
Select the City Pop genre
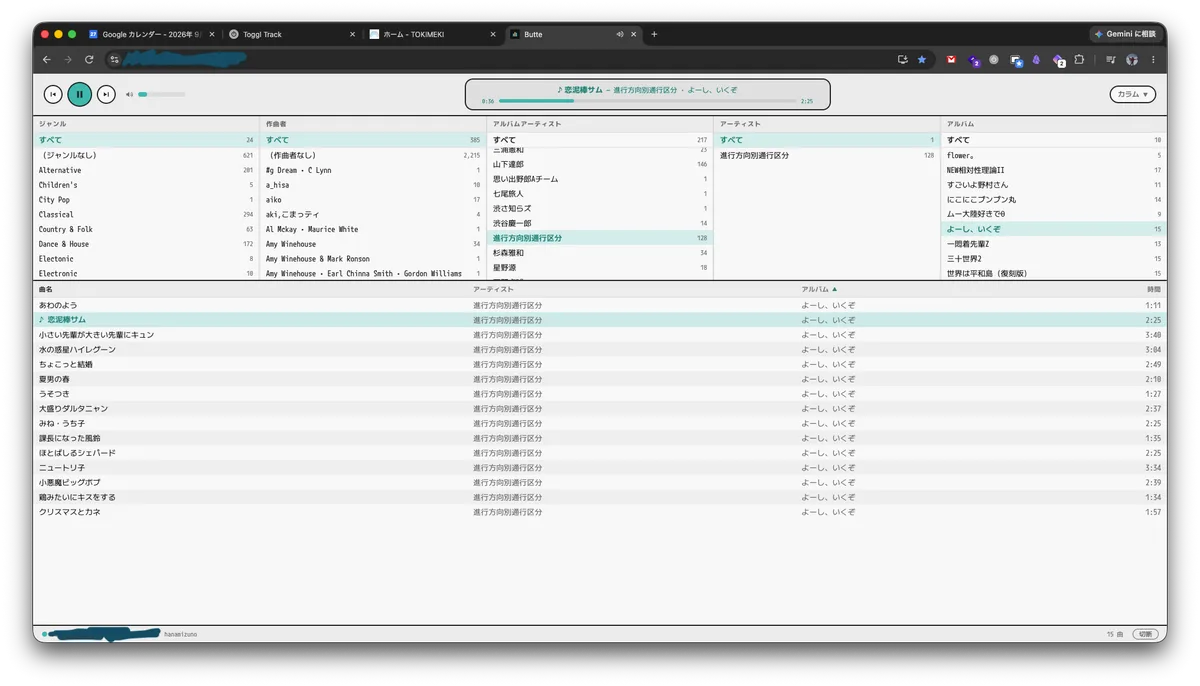(x=146, y=200)
